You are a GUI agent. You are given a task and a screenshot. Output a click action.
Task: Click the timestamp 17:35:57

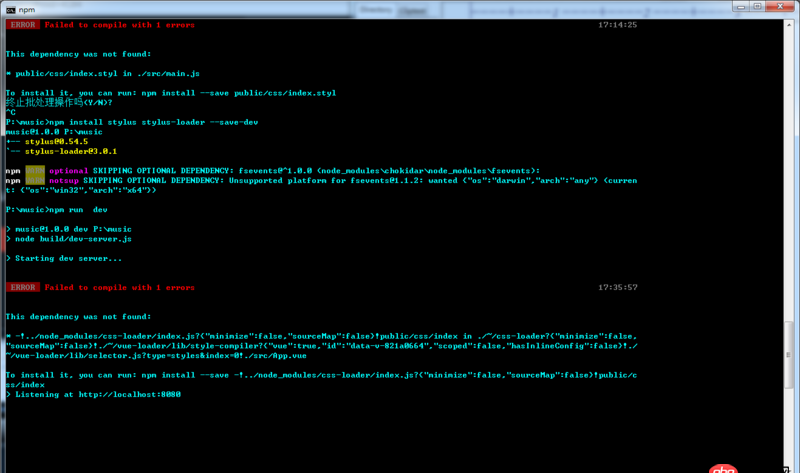(617, 287)
